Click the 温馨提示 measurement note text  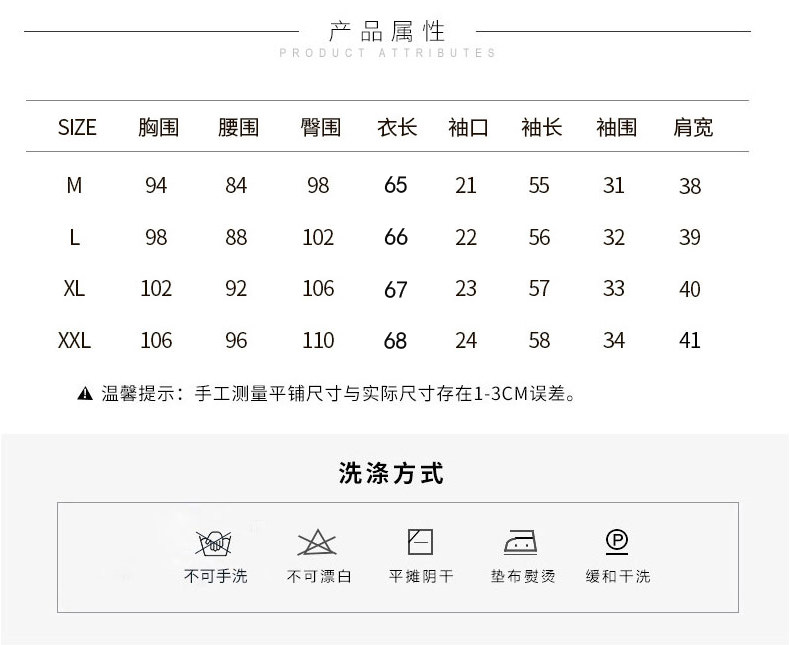point(340,394)
